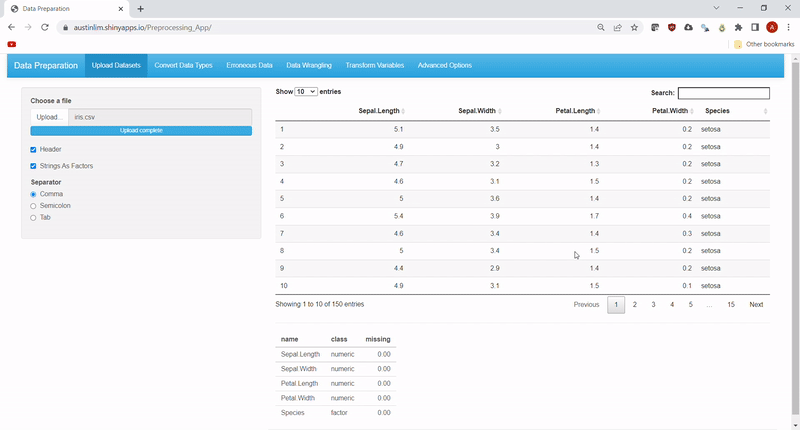Image resolution: width=800 pixels, height=430 pixels.
Task: Sort by Petal.Length column
Action: (578, 111)
